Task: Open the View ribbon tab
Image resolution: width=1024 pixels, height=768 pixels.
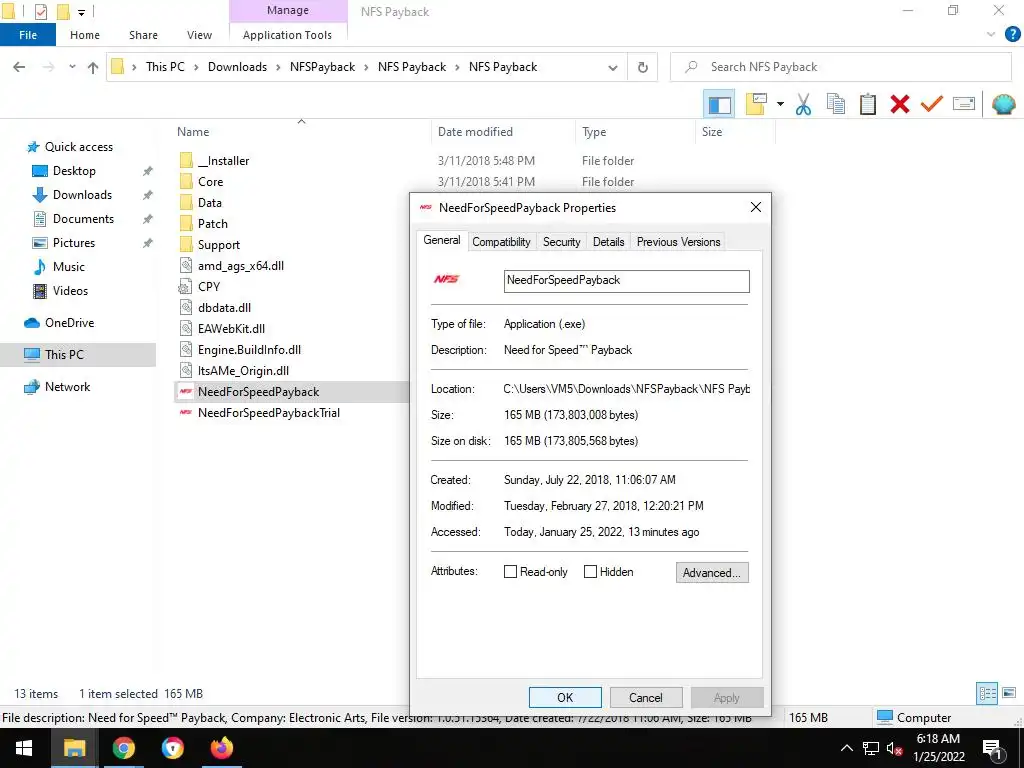Action: pyautogui.click(x=199, y=35)
